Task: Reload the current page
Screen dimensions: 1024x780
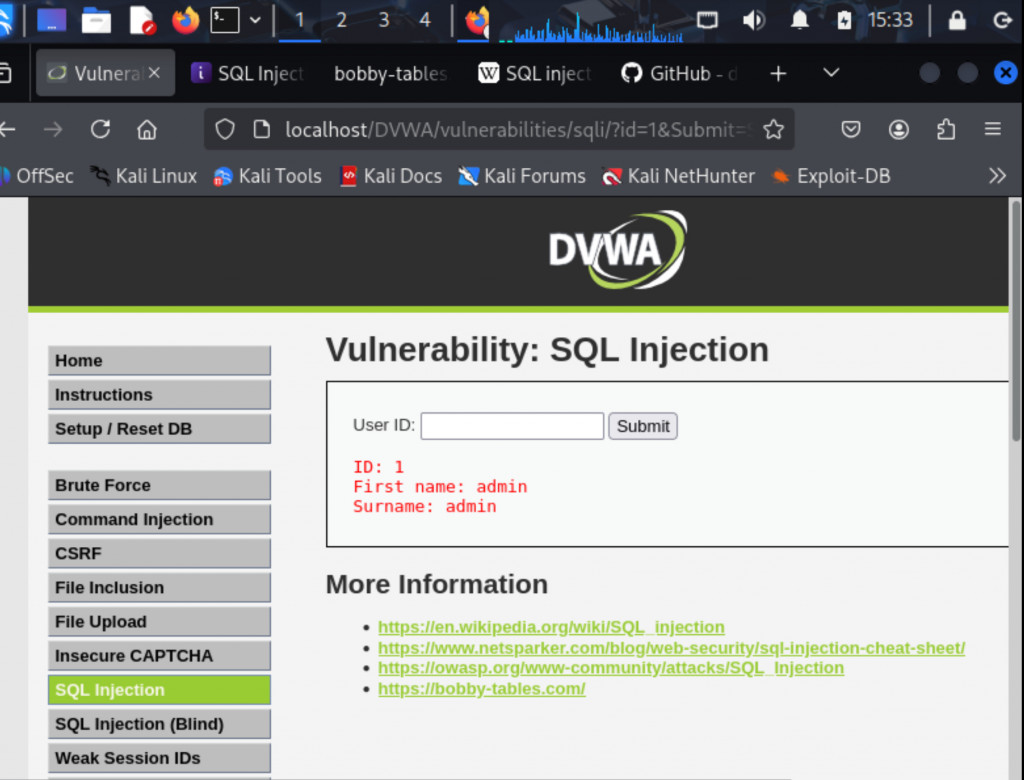Action: click(100, 129)
